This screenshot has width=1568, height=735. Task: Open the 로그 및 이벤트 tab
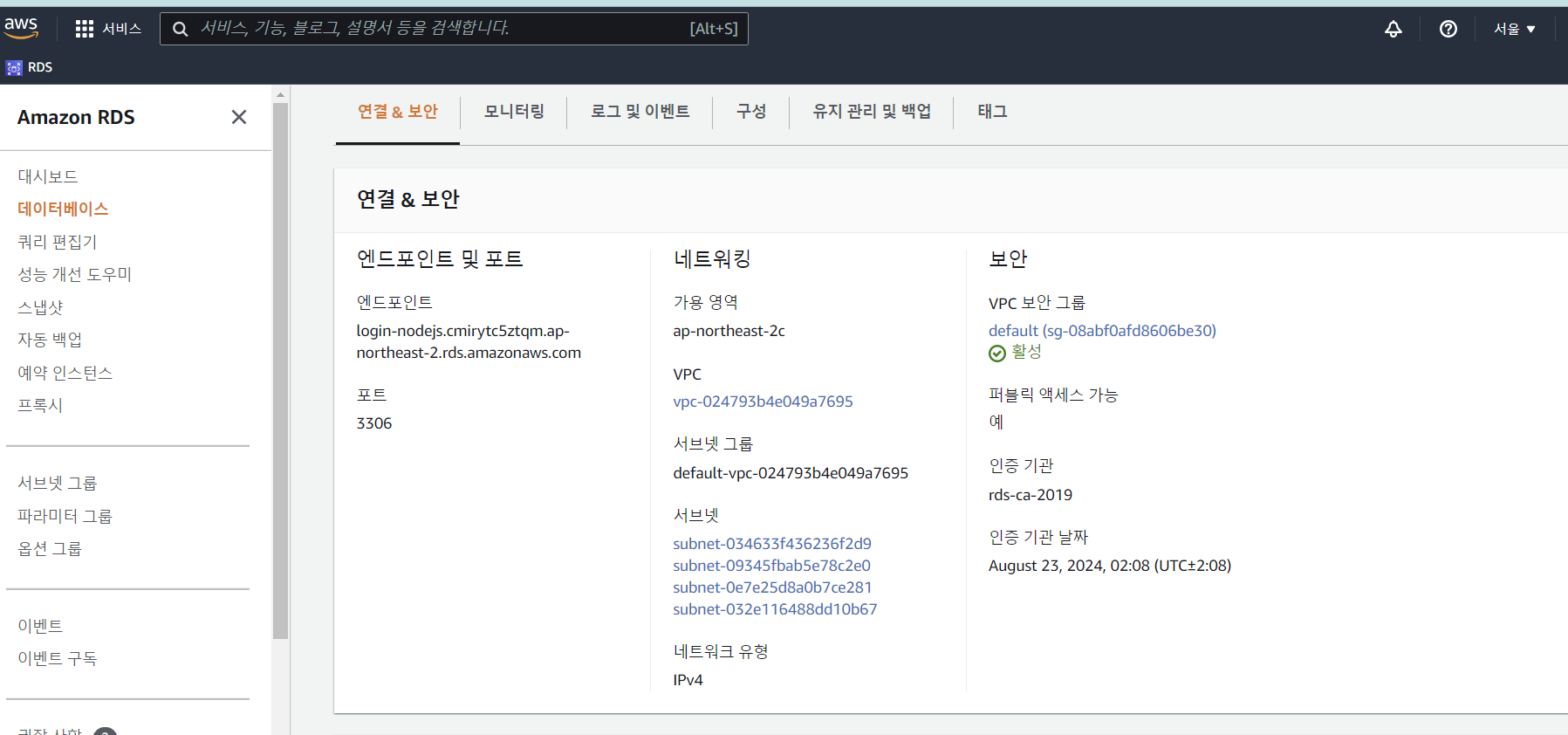click(640, 112)
